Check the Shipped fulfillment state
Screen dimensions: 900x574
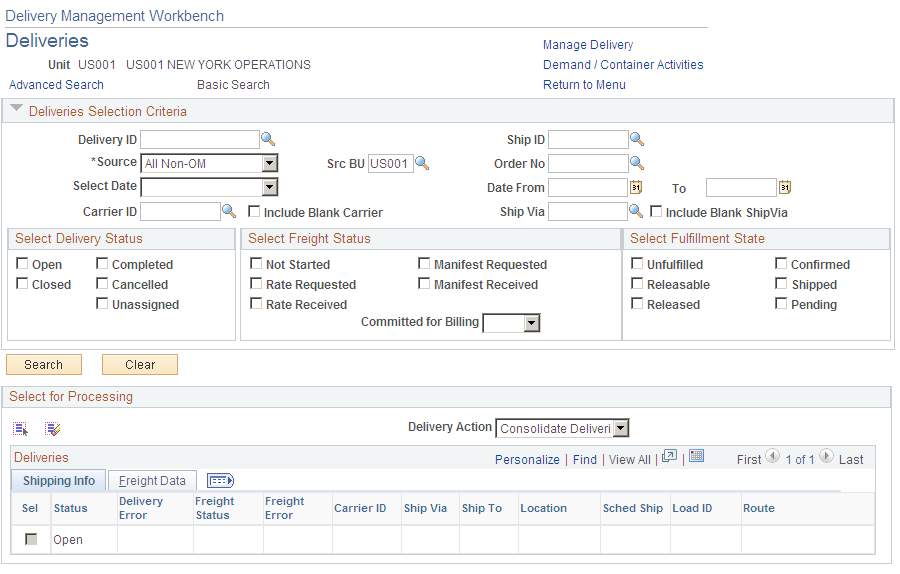click(x=781, y=284)
